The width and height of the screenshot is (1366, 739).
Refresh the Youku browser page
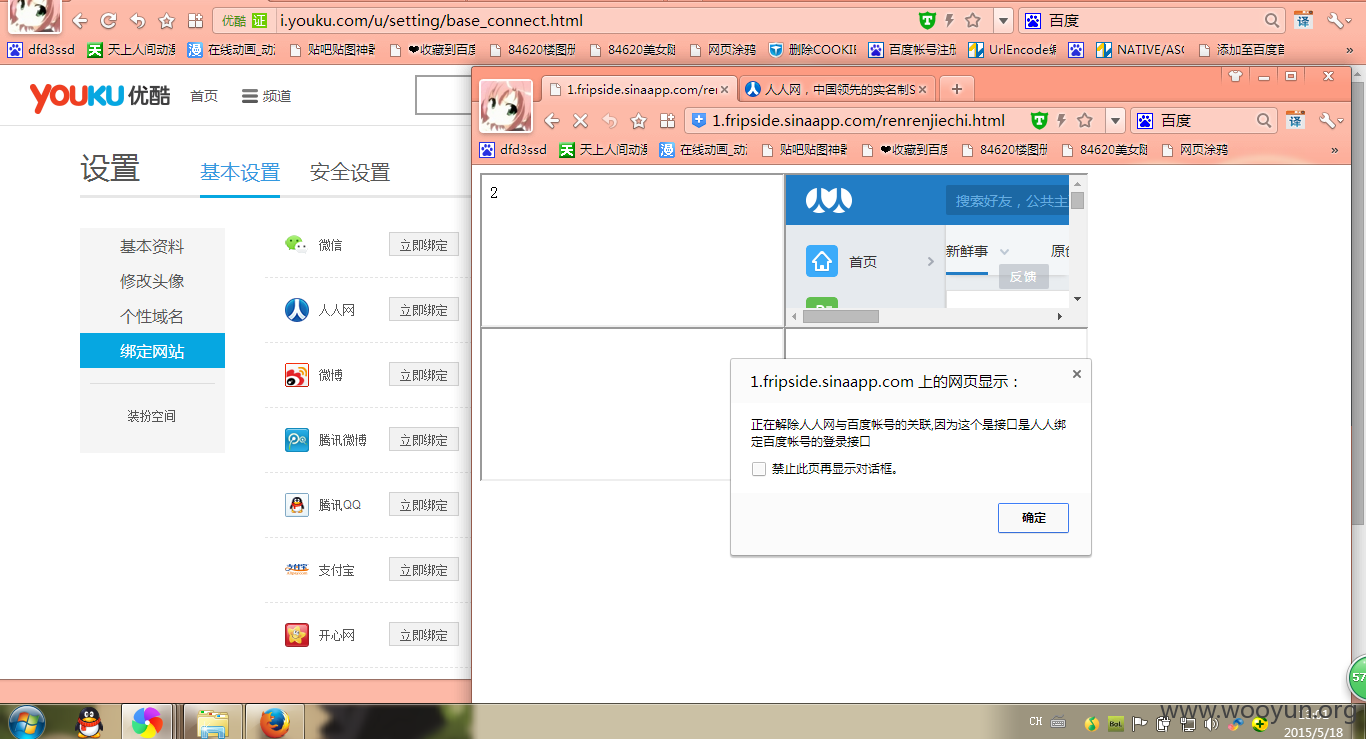click(109, 20)
